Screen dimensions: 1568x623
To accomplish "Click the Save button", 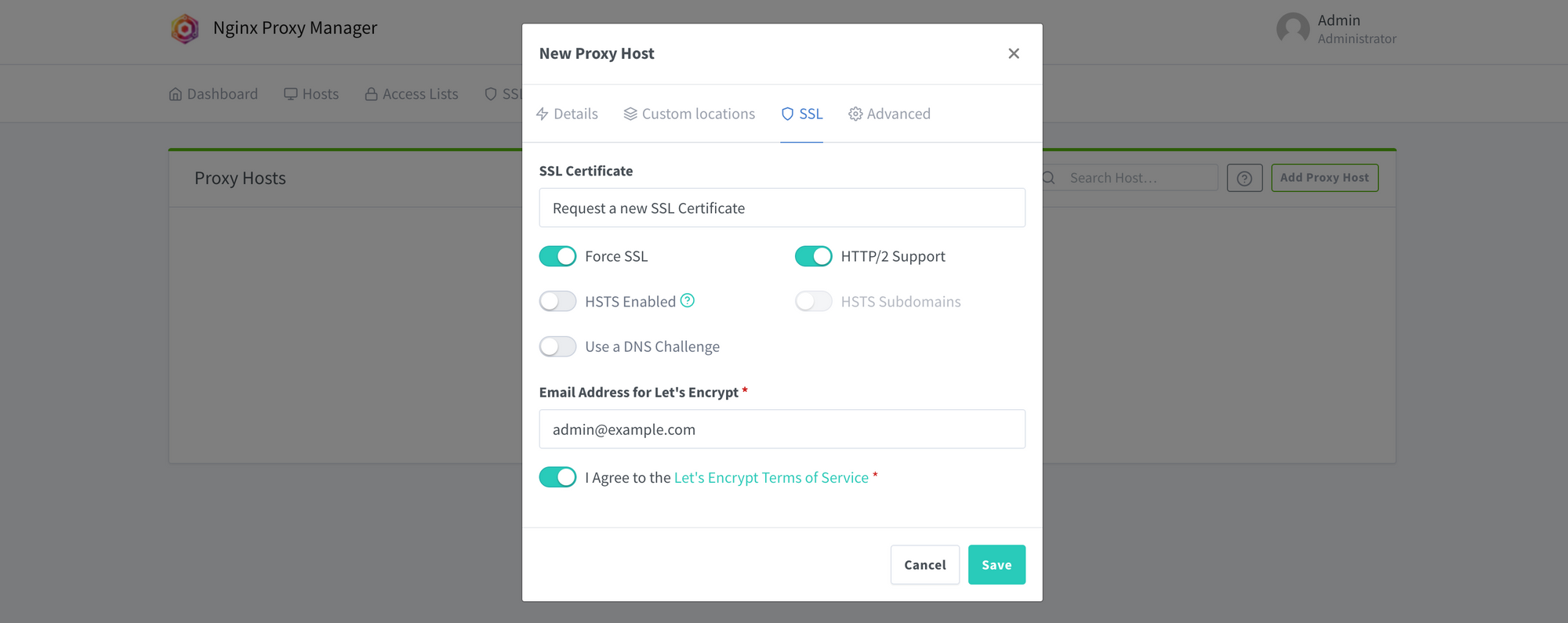I will (996, 564).
